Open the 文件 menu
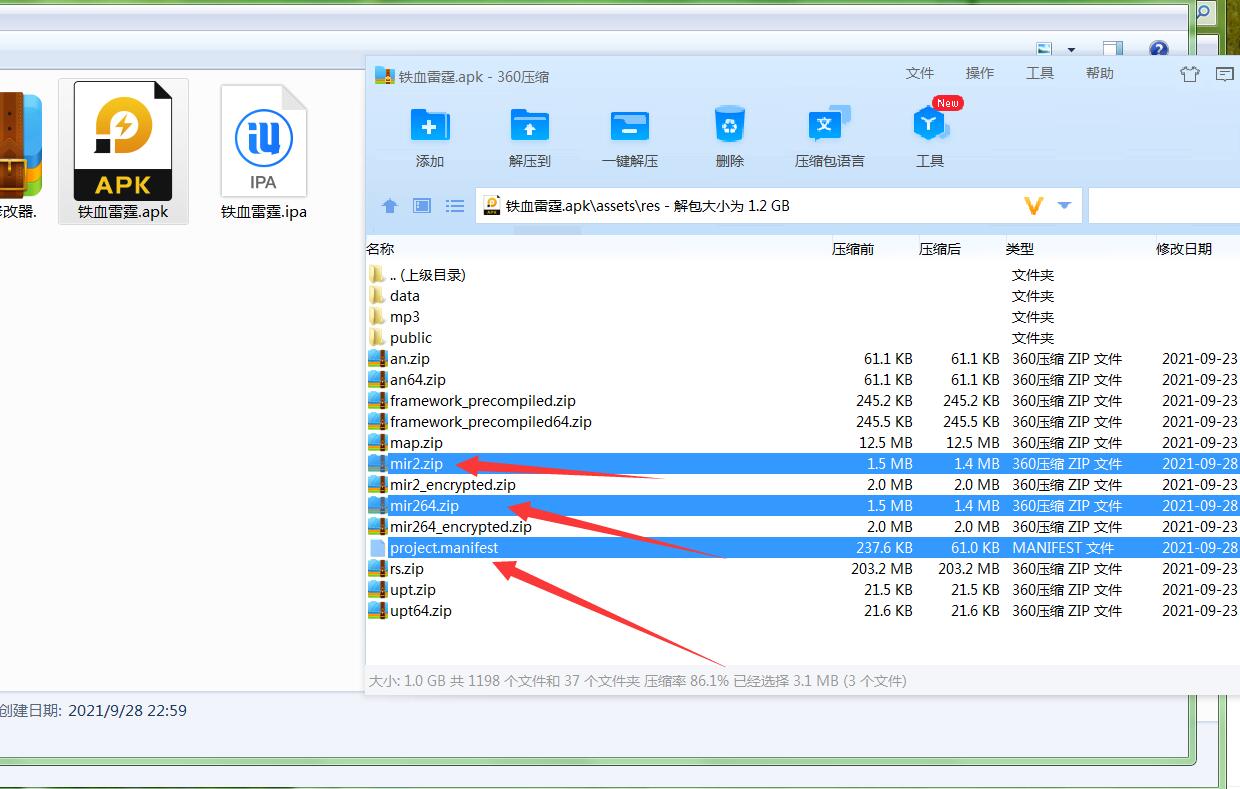The width and height of the screenshot is (1240, 789). (x=919, y=73)
